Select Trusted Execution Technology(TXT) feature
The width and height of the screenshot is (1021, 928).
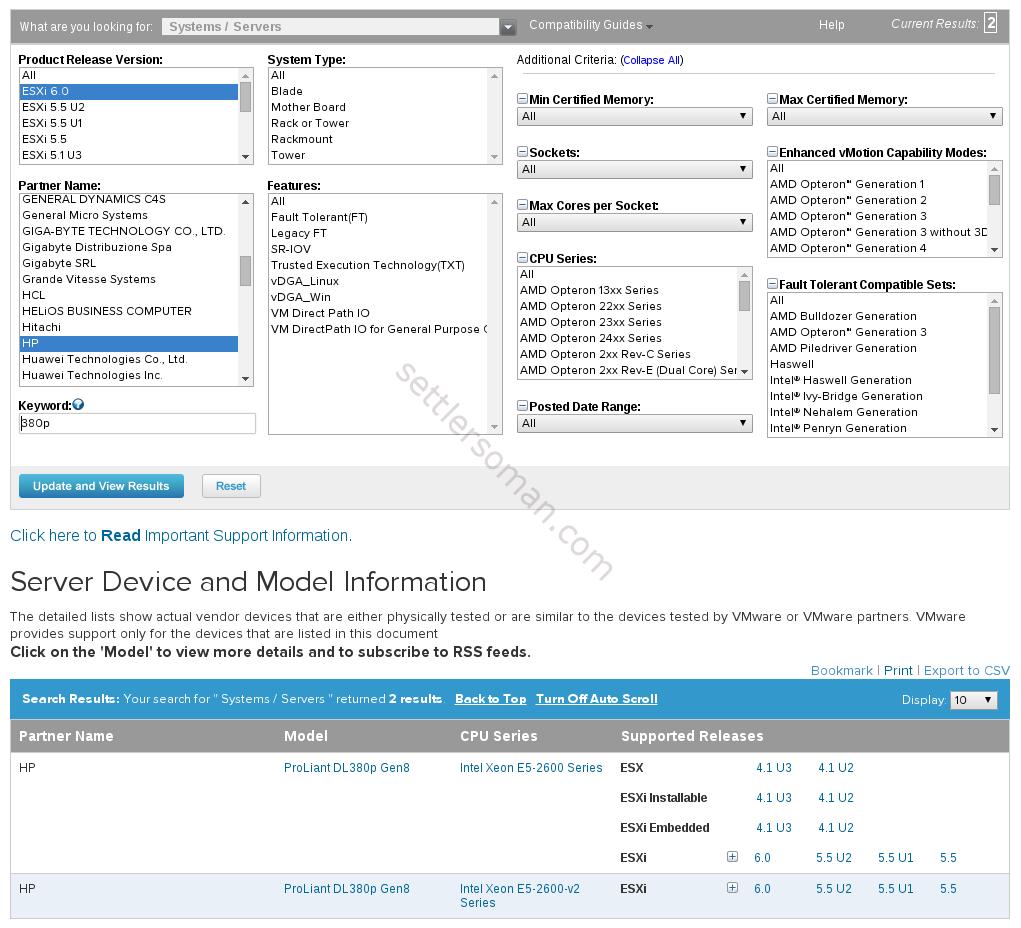378,266
